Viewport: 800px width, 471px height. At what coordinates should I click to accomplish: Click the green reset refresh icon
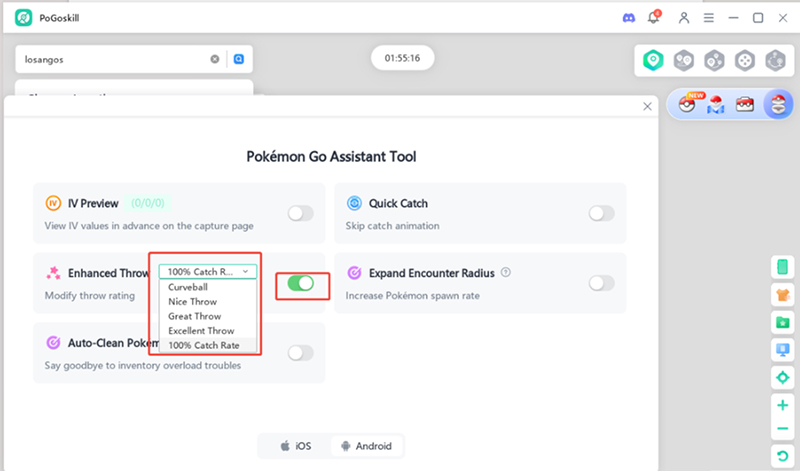[x=783, y=455]
